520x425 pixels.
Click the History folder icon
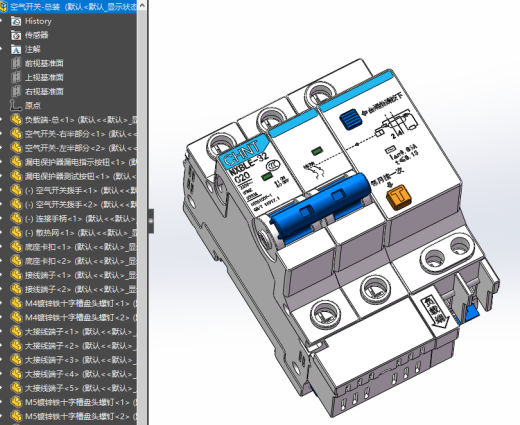[16, 21]
